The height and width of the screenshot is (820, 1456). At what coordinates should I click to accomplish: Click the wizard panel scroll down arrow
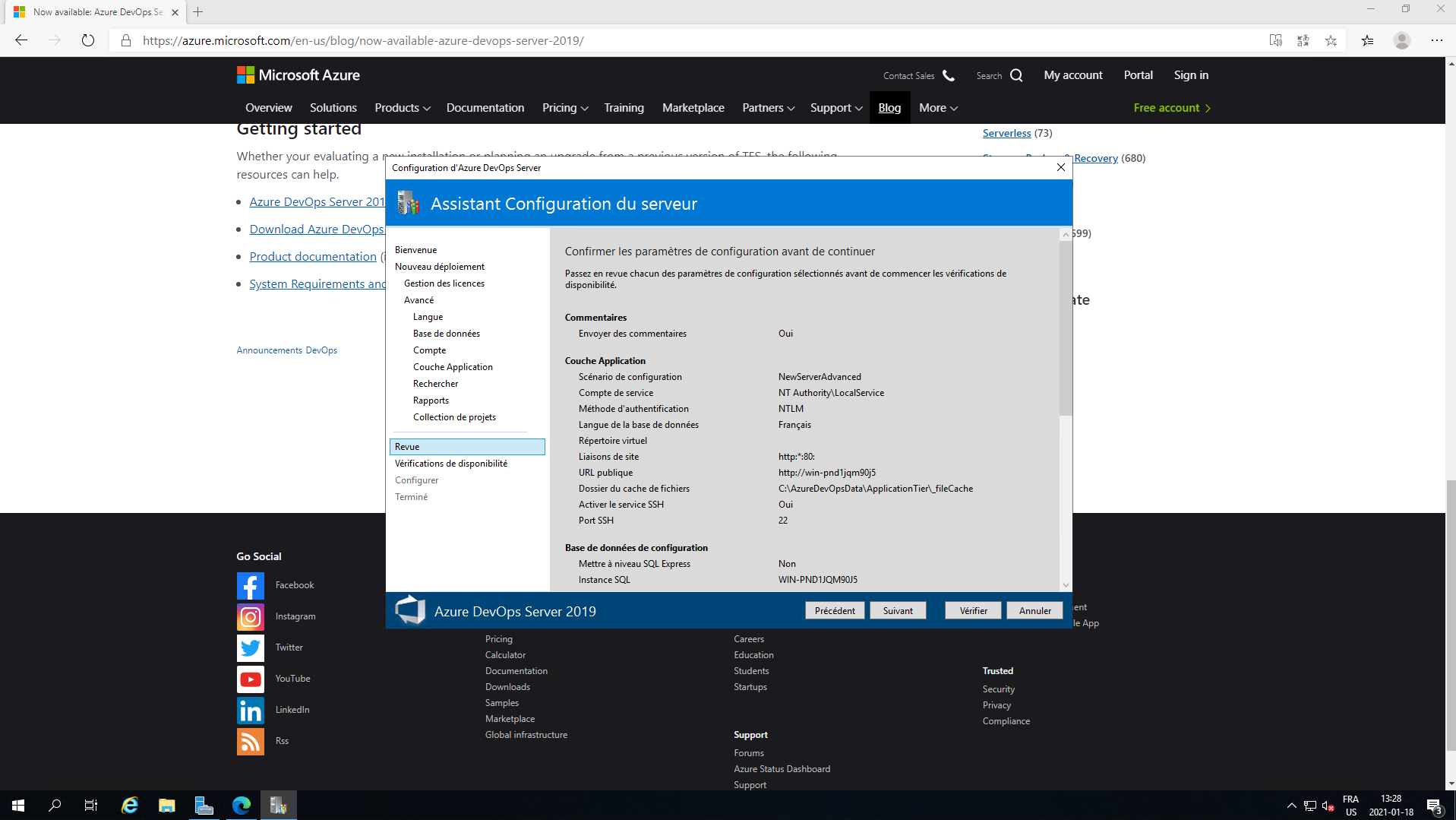pyautogui.click(x=1066, y=585)
